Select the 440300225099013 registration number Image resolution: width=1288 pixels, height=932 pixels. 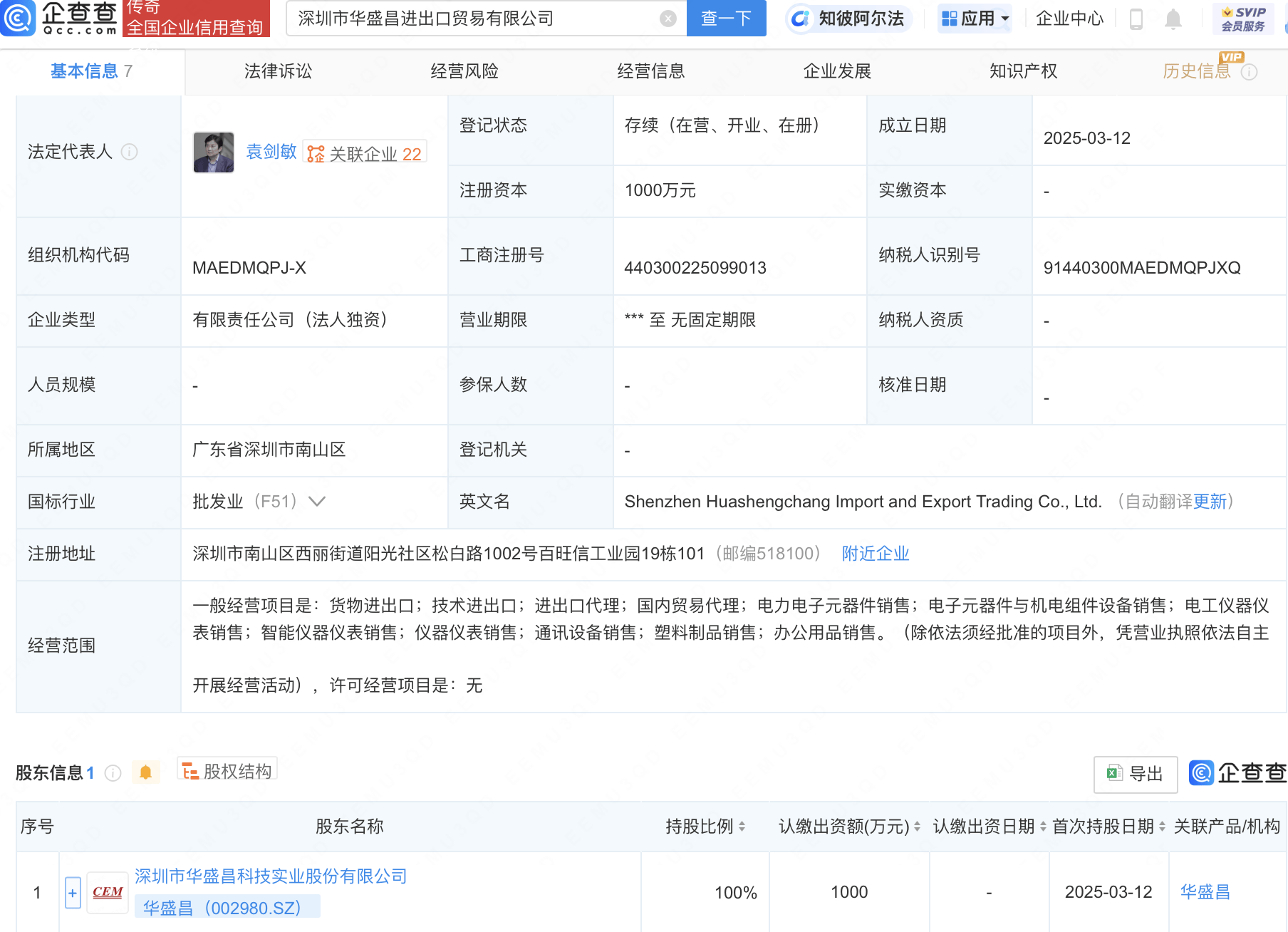coord(695,268)
